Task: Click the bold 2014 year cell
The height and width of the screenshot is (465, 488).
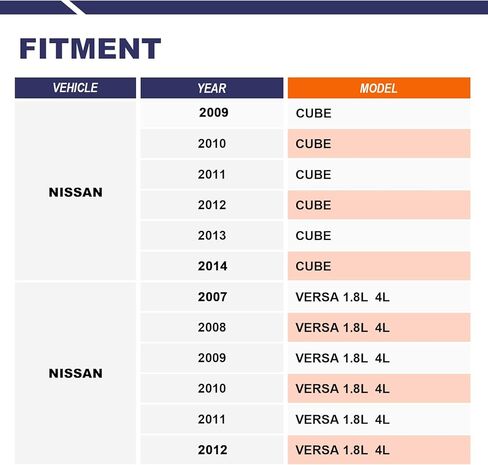Action: tap(212, 266)
